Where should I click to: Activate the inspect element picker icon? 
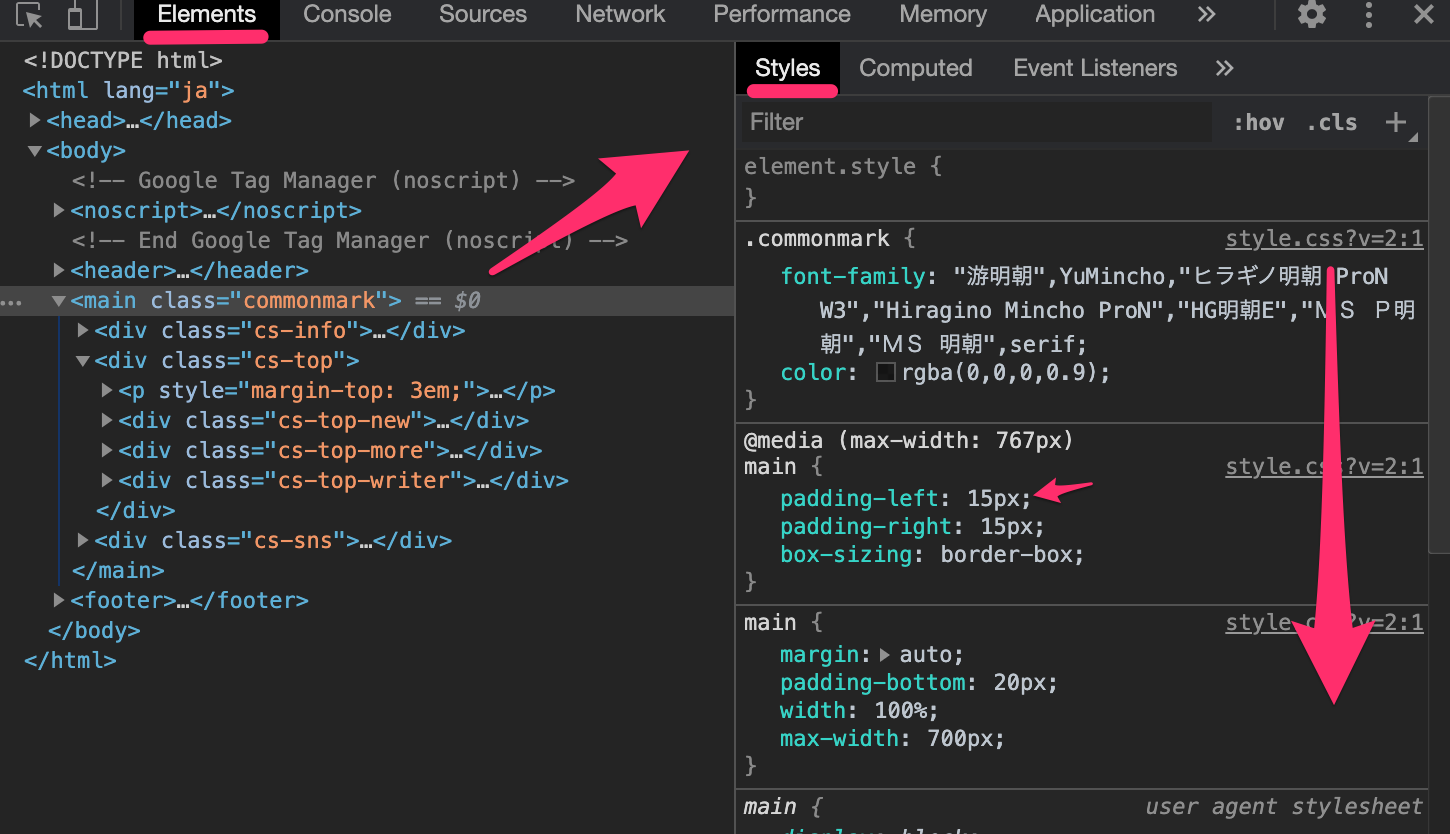31,15
